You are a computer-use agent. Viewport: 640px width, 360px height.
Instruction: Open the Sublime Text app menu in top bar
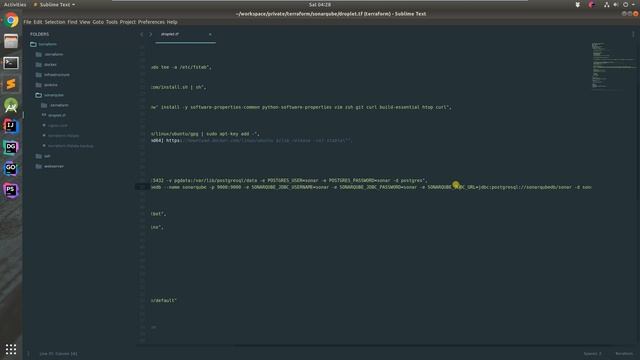tap(55, 4)
